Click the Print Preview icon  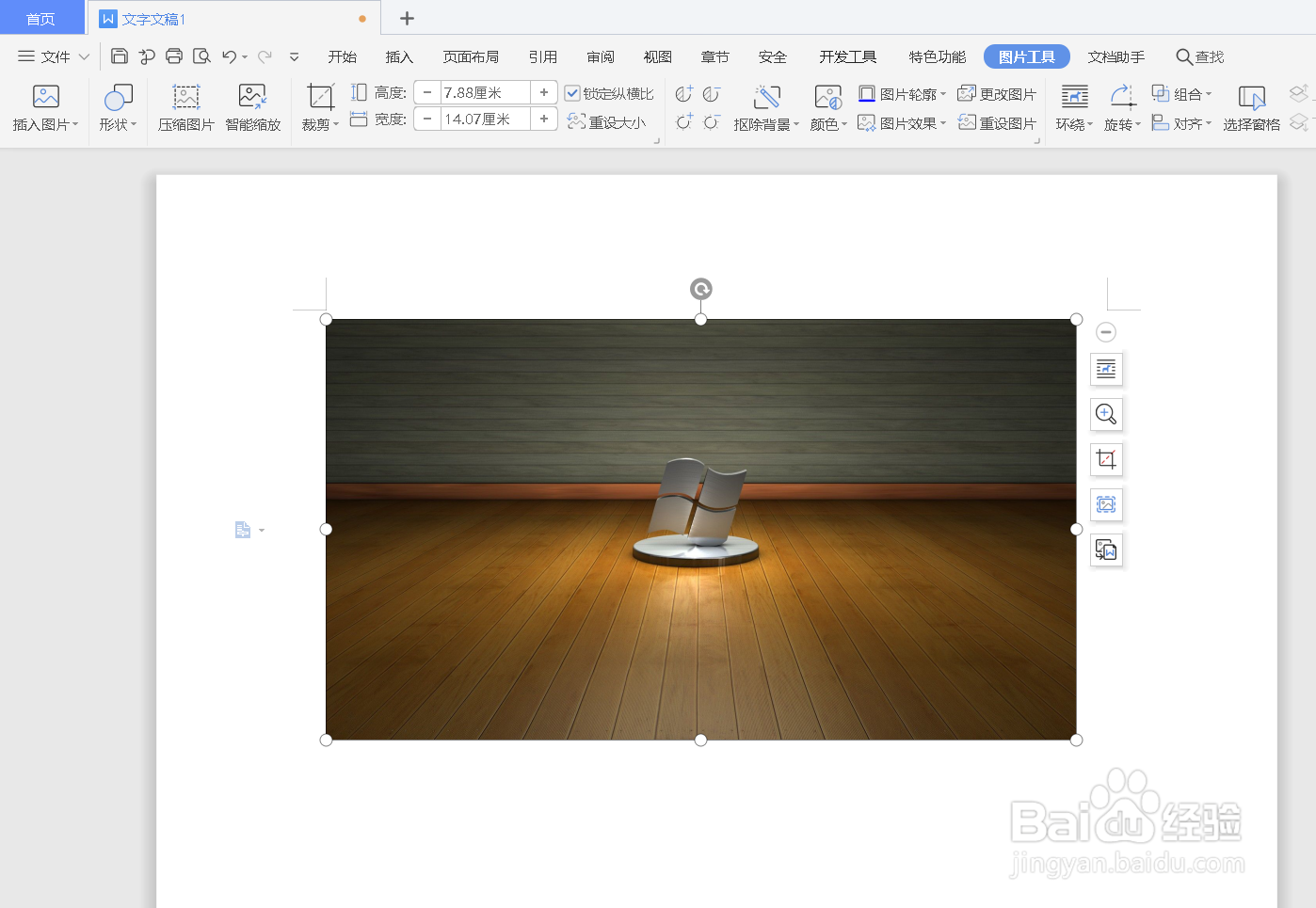tap(201, 56)
